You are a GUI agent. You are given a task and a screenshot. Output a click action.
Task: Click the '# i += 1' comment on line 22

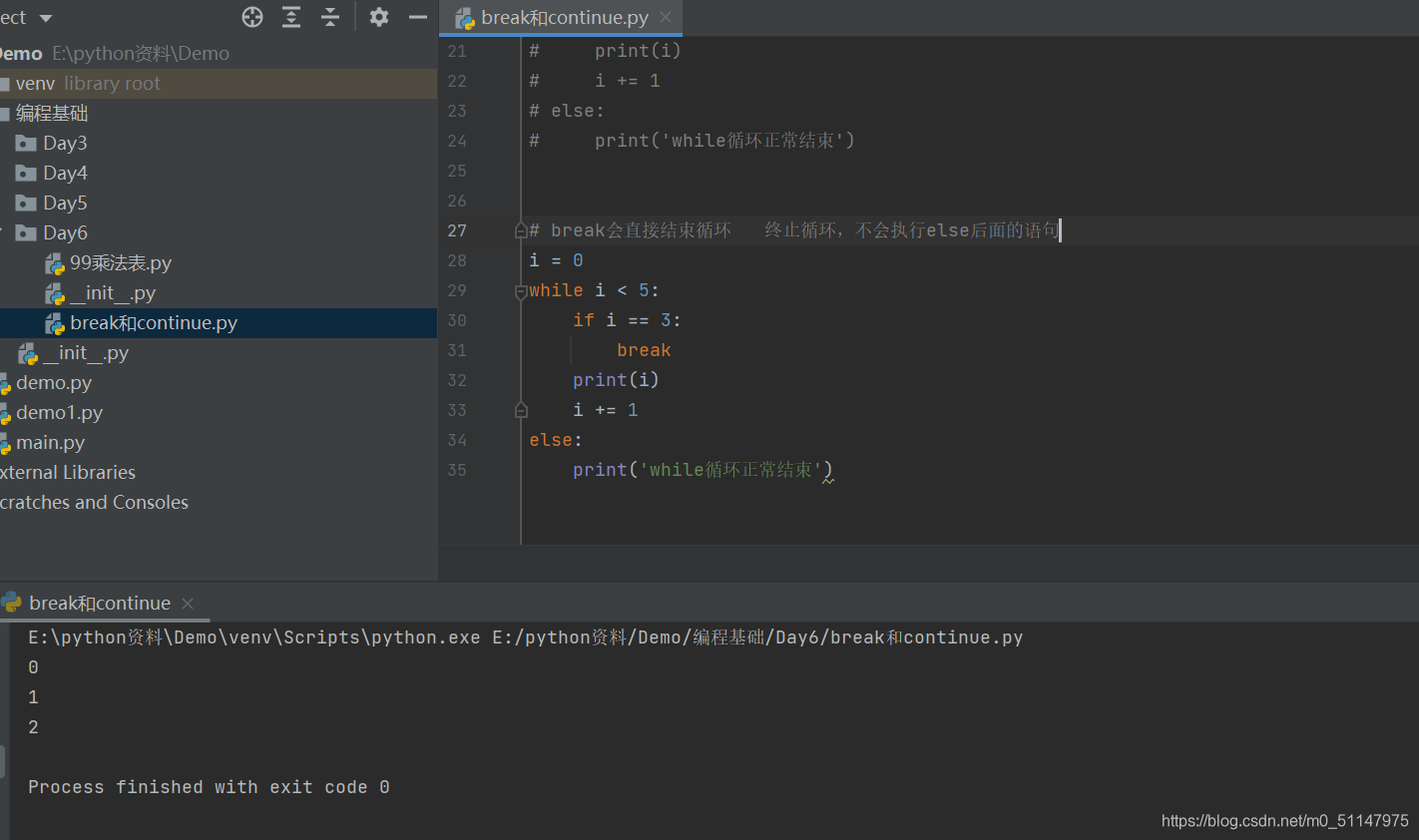pyautogui.click(x=594, y=81)
